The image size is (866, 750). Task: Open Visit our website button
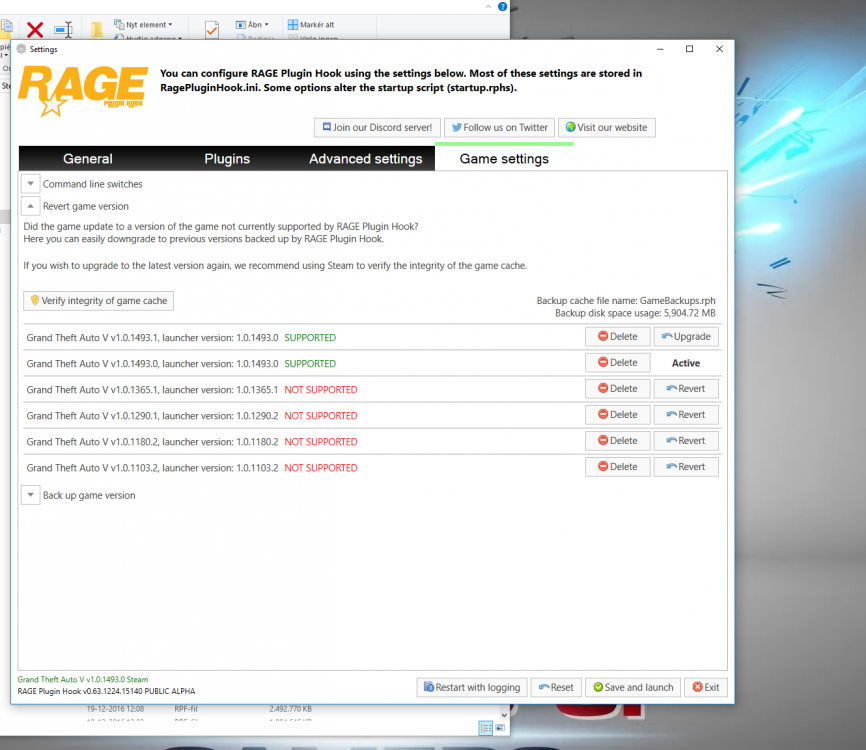(606, 128)
